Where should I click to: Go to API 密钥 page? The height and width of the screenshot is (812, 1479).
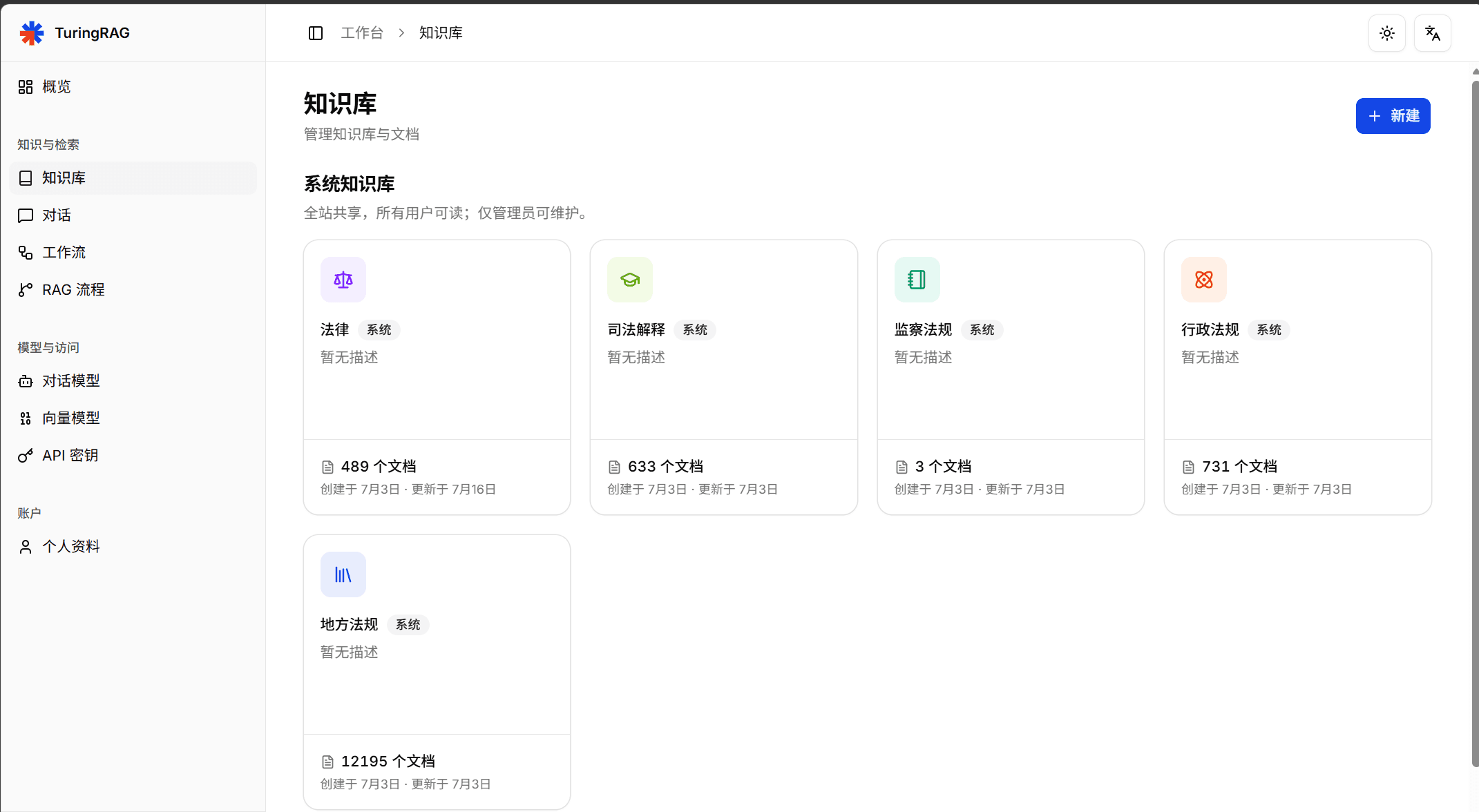point(133,456)
